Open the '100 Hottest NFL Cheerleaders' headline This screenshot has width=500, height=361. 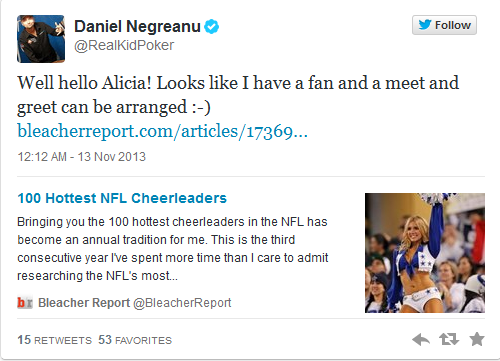pyautogui.click(x=122, y=198)
